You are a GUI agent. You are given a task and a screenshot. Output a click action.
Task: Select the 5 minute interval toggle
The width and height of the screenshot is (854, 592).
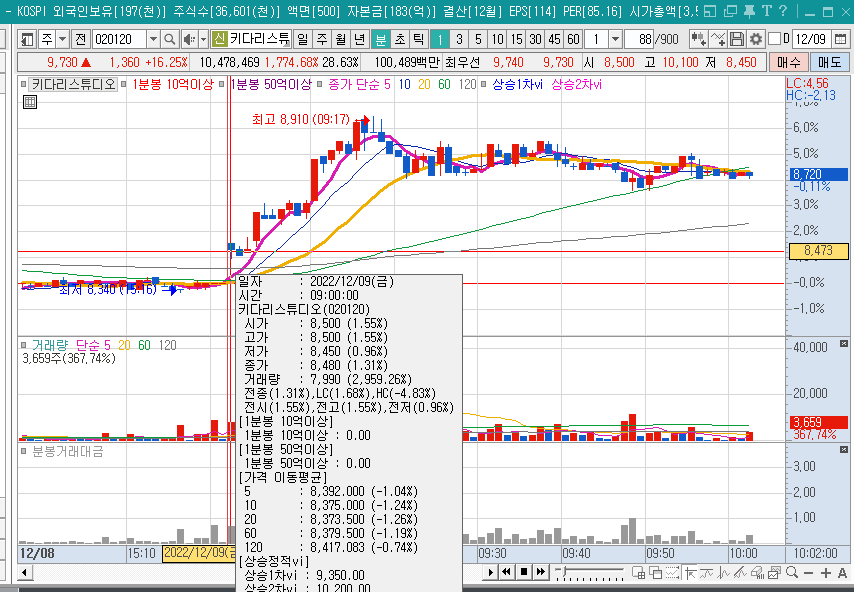tap(478, 39)
